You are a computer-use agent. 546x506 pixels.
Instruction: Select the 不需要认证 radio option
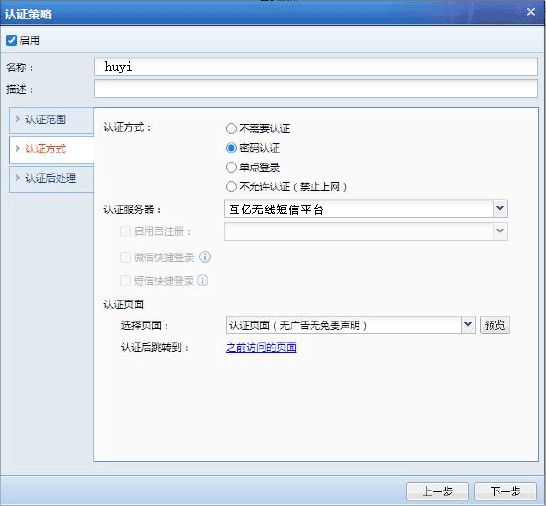231,129
